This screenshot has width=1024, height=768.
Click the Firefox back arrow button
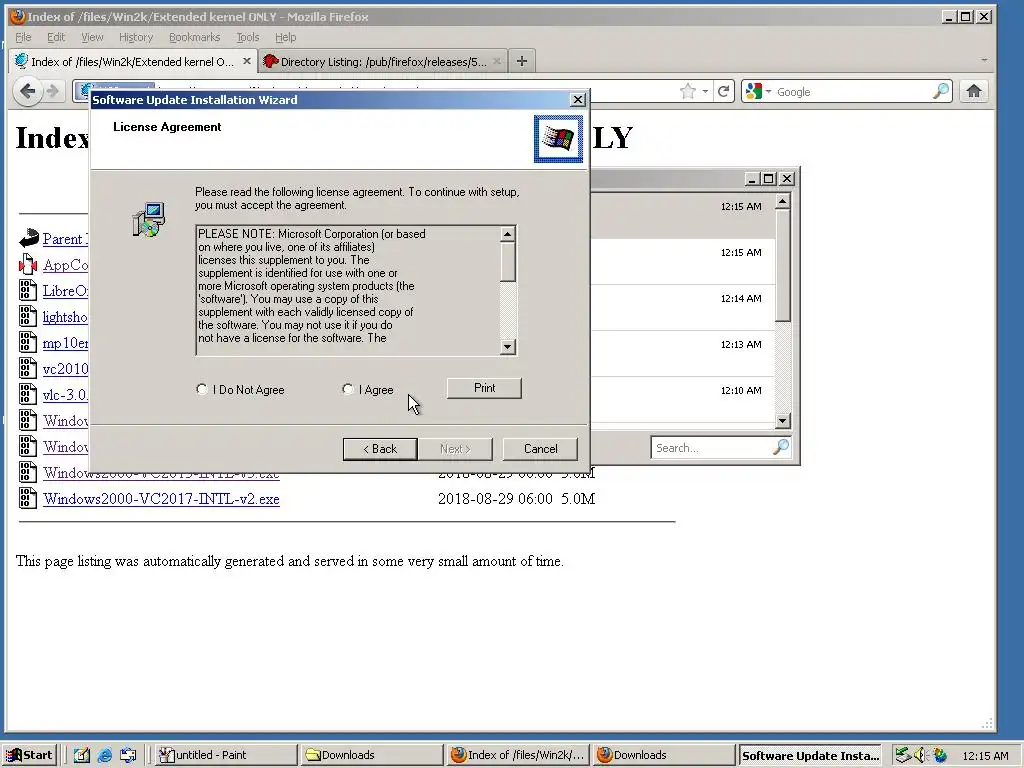pos(27,91)
